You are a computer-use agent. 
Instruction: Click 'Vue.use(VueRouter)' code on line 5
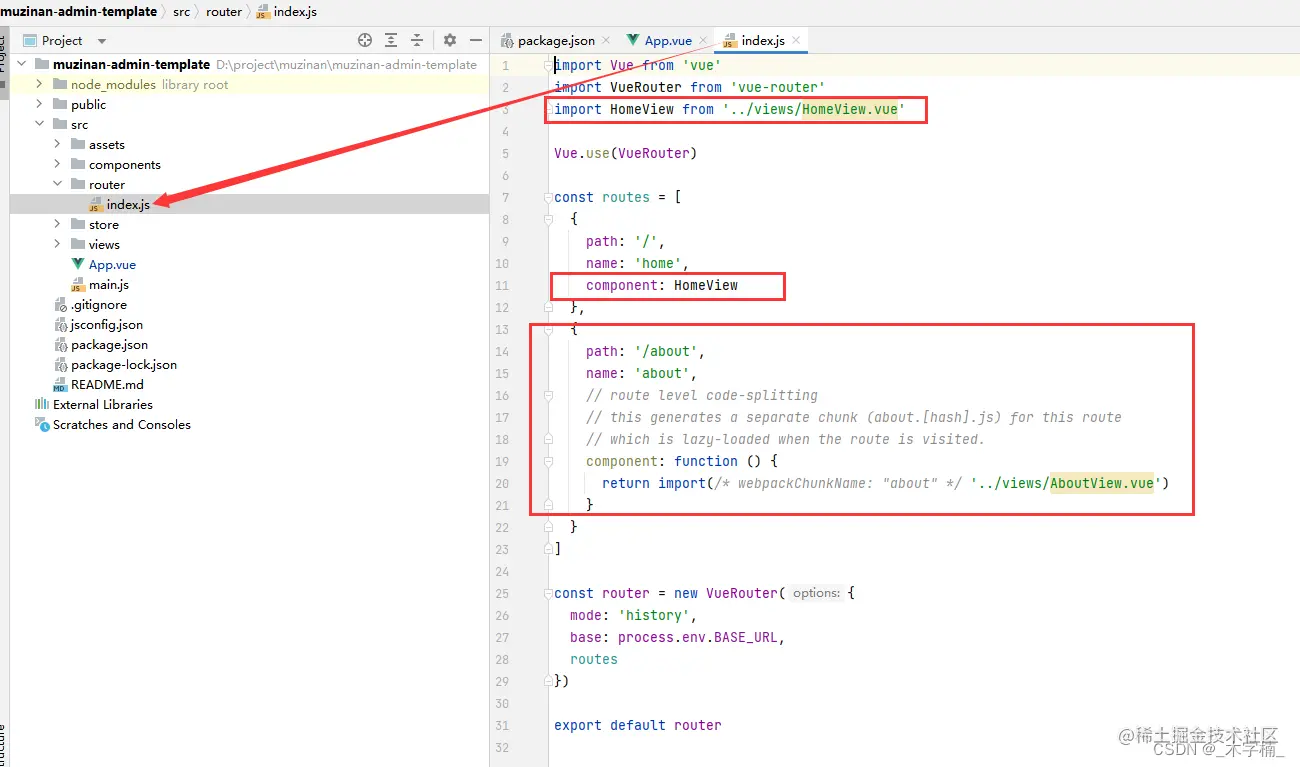[625, 153]
